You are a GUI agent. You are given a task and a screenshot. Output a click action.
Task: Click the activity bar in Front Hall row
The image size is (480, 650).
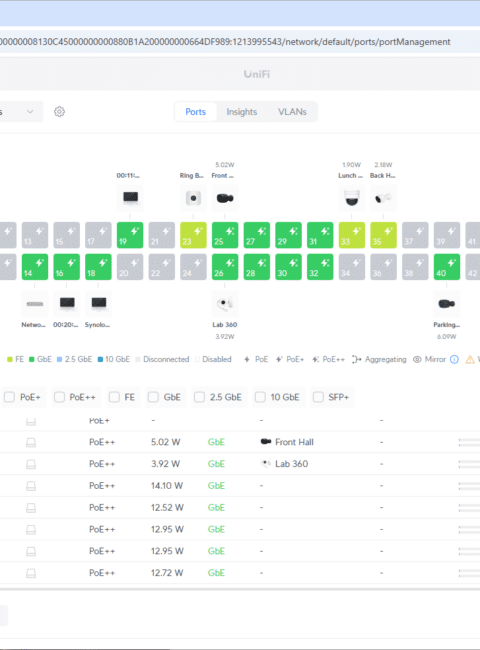pyautogui.click(x=469, y=442)
